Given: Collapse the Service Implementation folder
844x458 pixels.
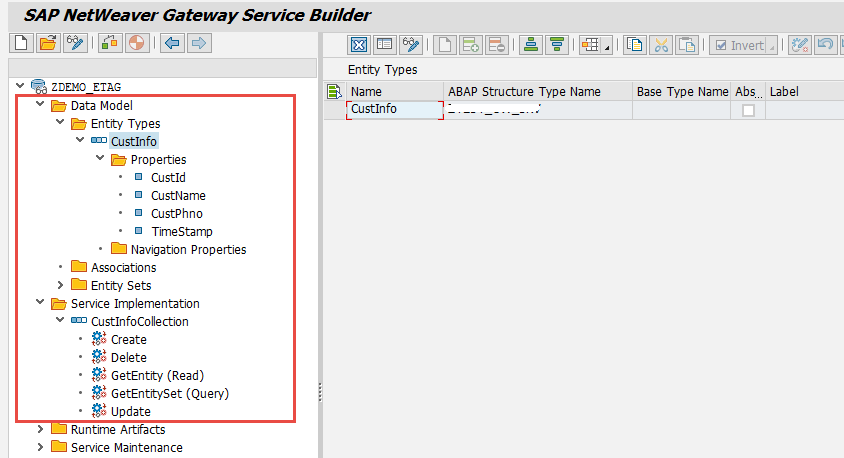Looking at the screenshot, I should click(x=40, y=302).
